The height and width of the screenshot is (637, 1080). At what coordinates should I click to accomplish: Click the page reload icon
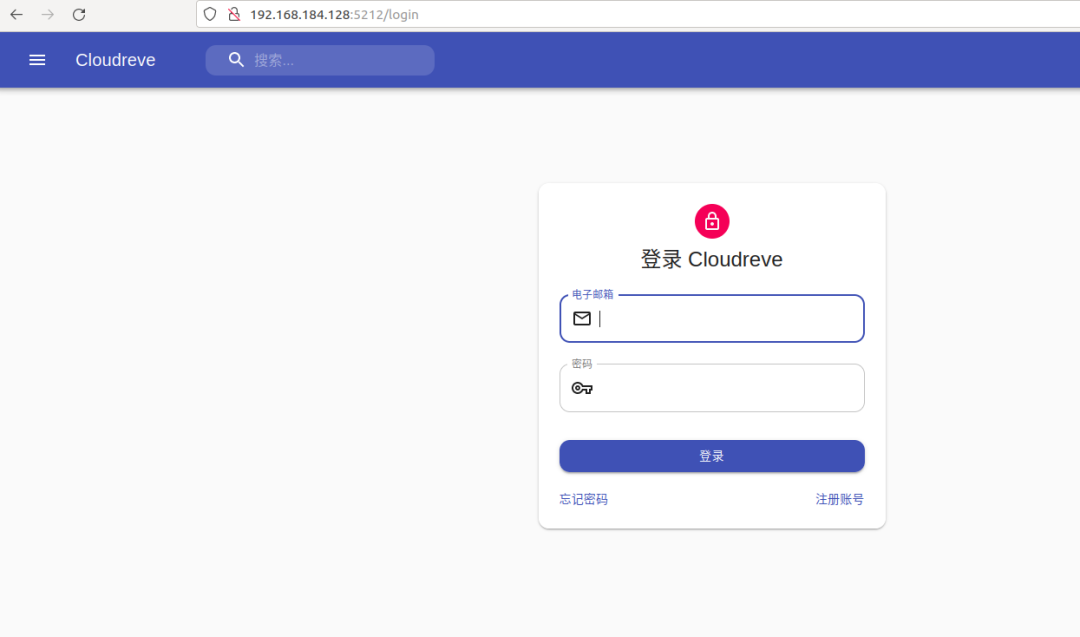point(78,14)
